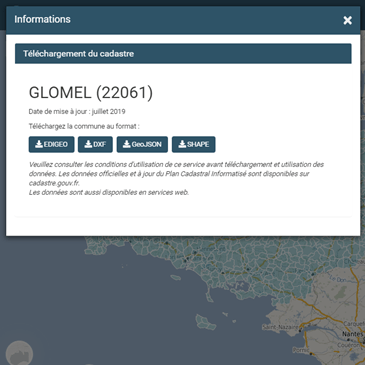This screenshot has width=365, height=365.
Task: Click the Informations dialog title
Action: (42, 19)
